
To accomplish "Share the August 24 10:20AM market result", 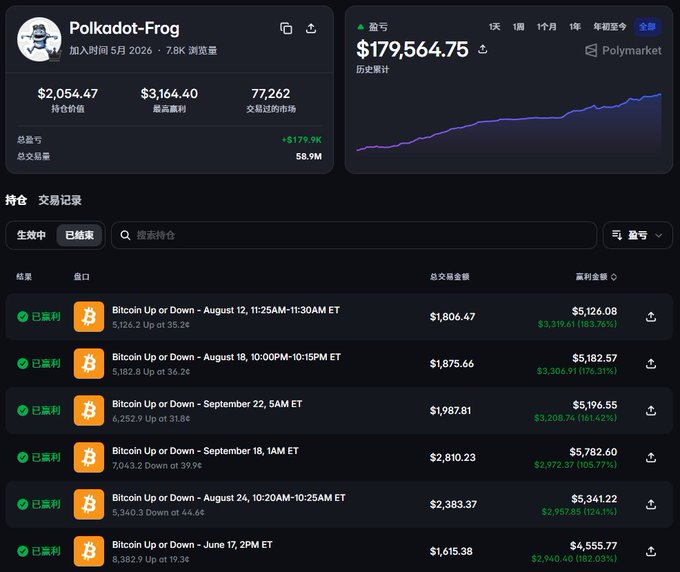I will 651,504.
